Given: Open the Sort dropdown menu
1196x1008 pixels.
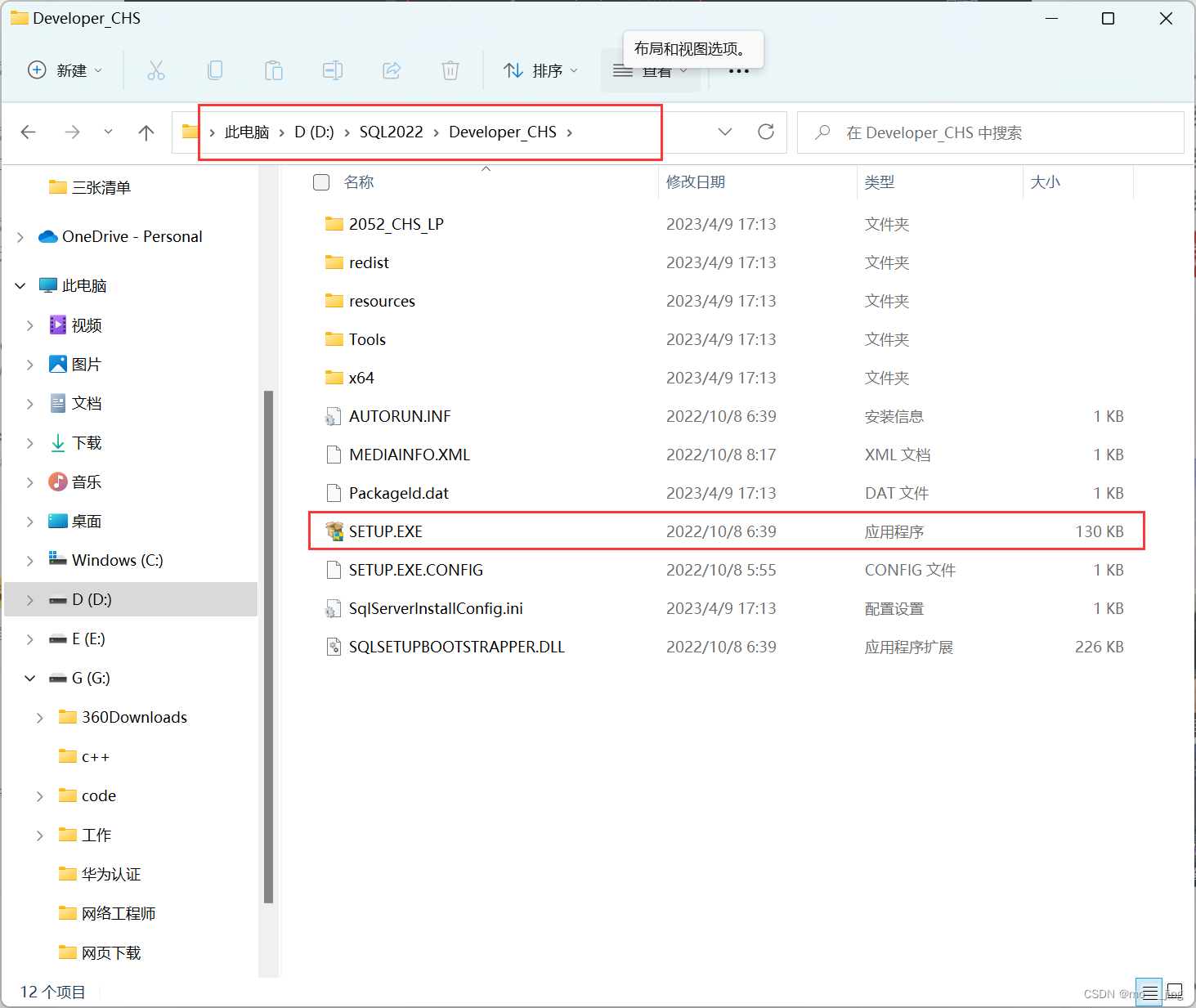Looking at the screenshot, I should click(541, 70).
